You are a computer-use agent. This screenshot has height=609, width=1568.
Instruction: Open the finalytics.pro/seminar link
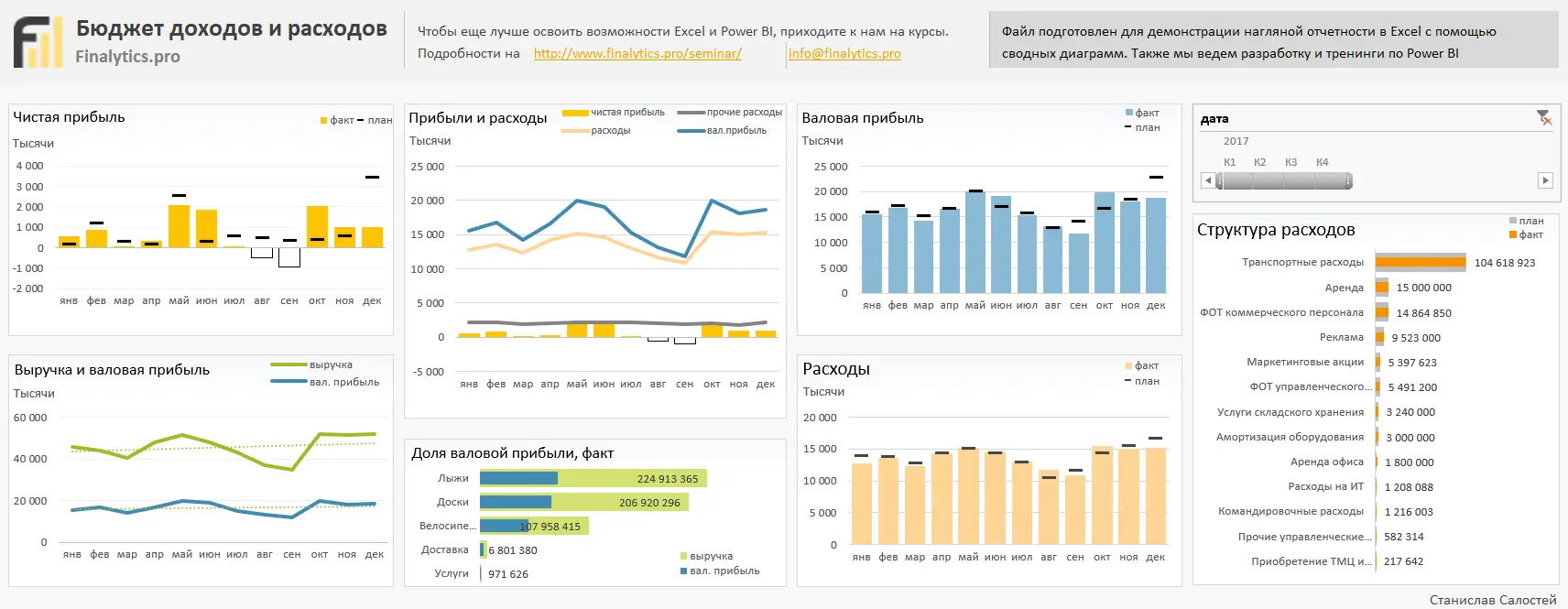tap(637, 53)
